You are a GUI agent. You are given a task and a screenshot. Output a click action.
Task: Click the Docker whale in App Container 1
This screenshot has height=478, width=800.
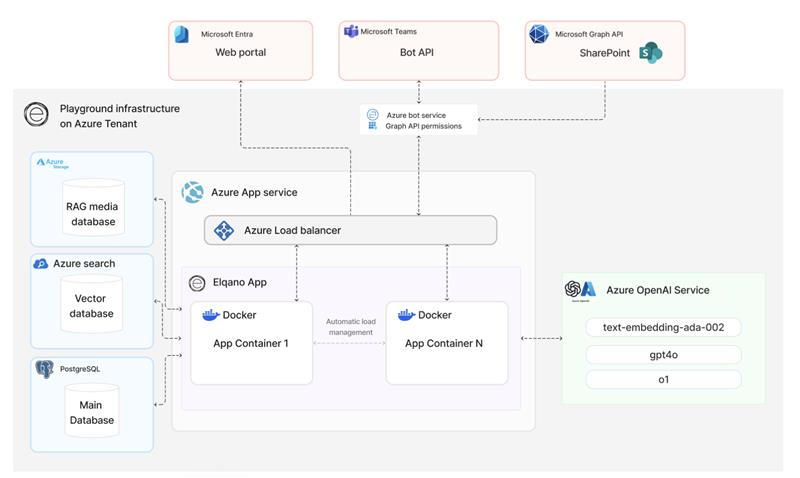coord(210,315)
